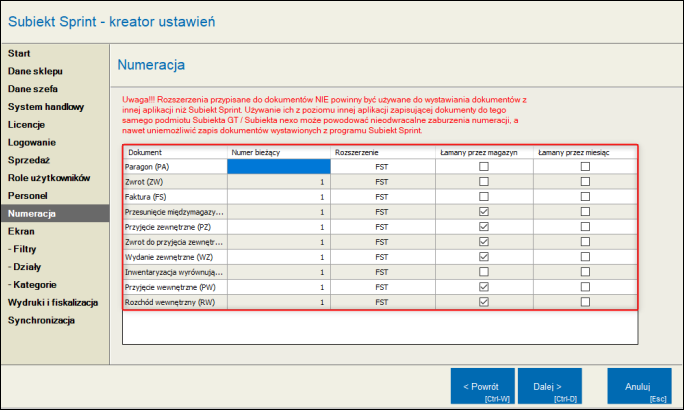Click the Dokument column header

coord(175,152)
